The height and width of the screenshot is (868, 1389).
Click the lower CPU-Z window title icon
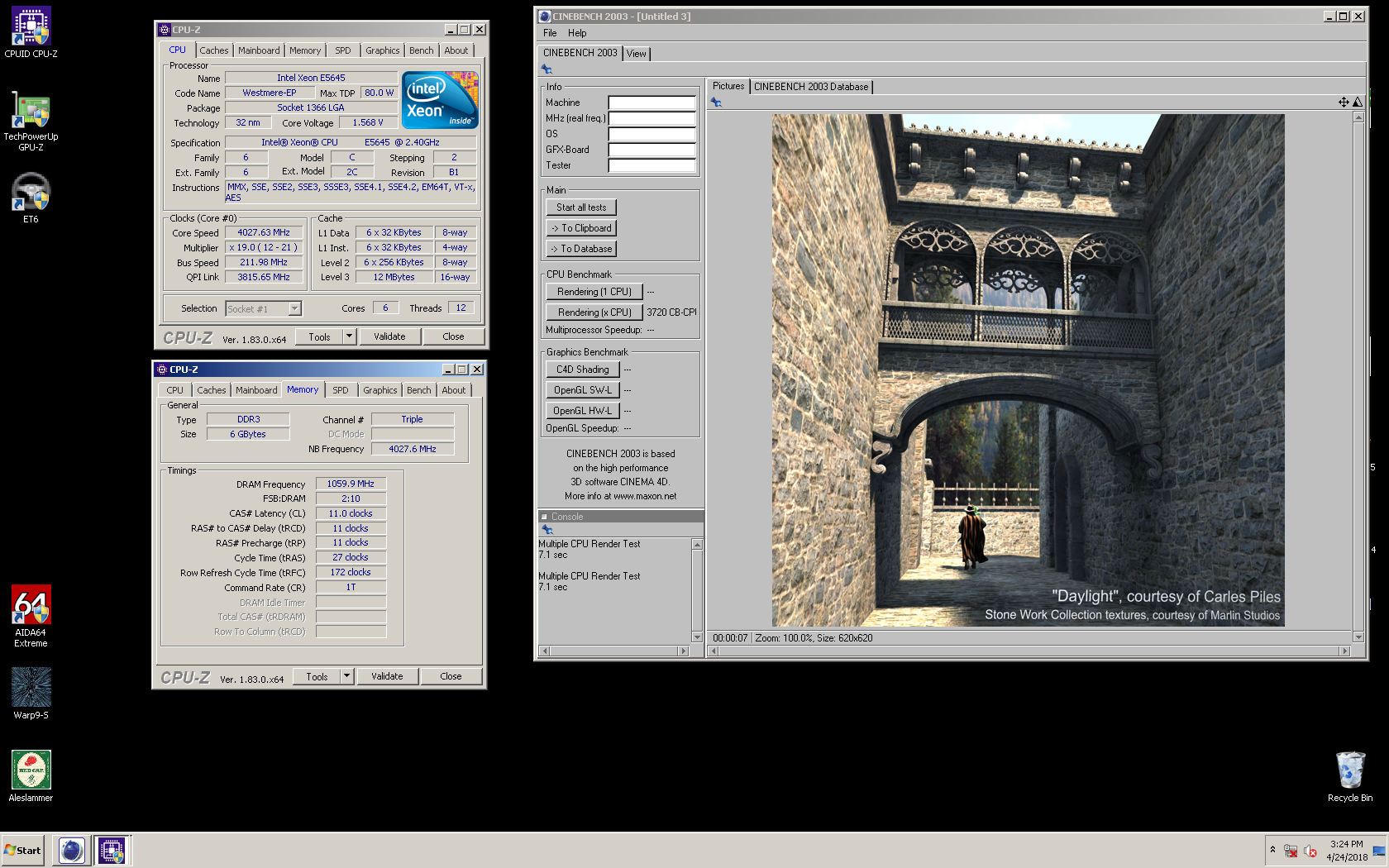coord(162,370)
